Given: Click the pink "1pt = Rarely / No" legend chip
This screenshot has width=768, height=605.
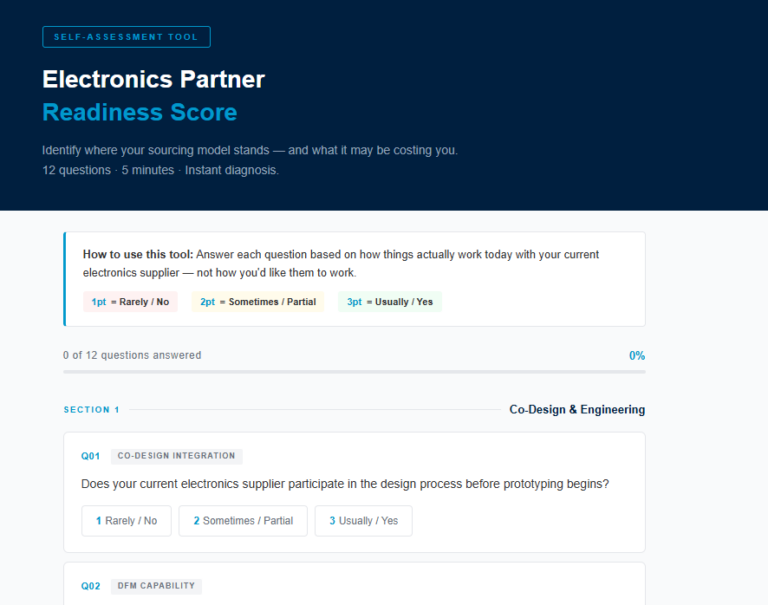Looking at the screenshot, I should tap(130, 302).
